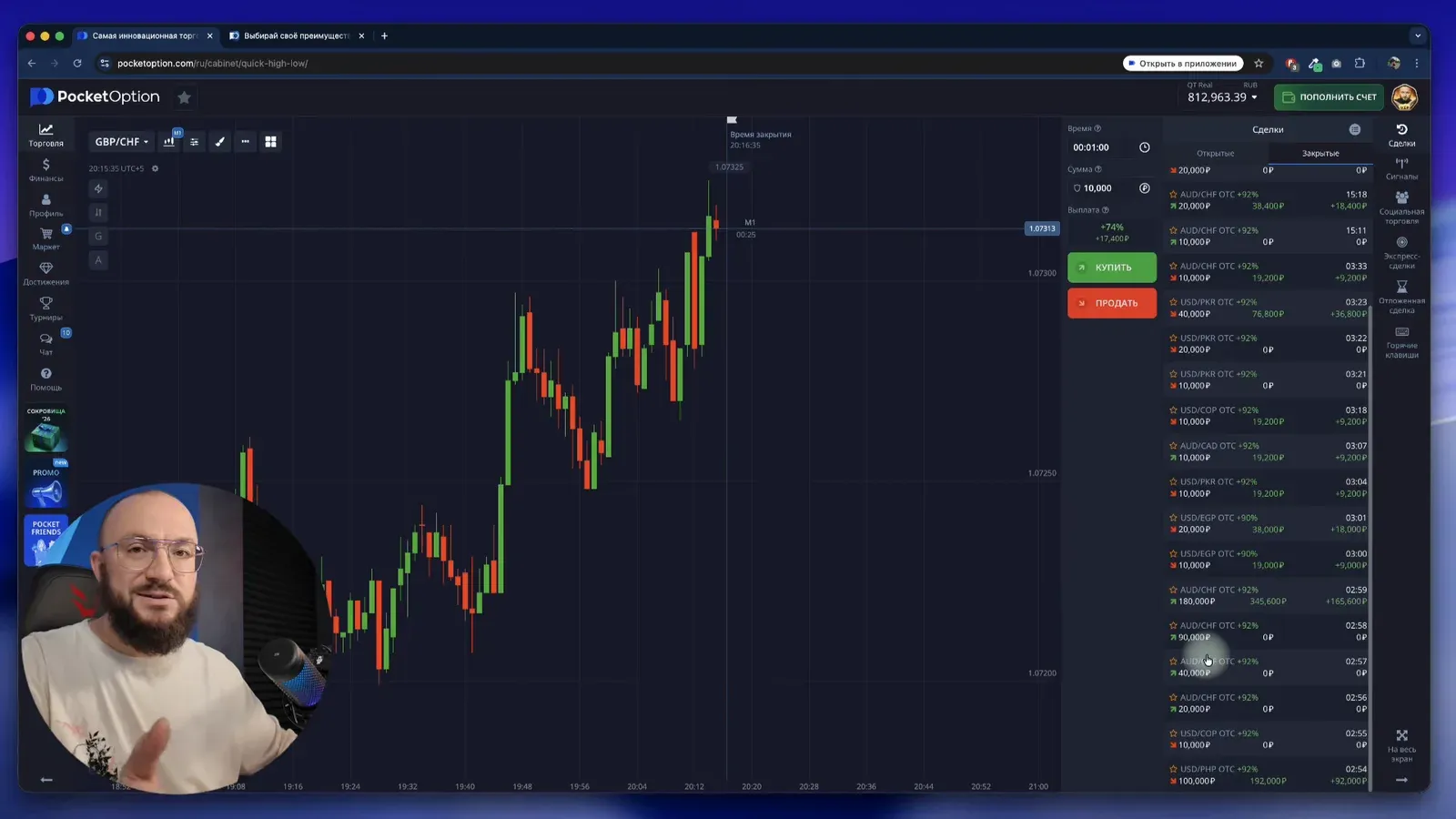Bookmark this page with browser star icon
1456x819 pixels.
[1259, 64]
